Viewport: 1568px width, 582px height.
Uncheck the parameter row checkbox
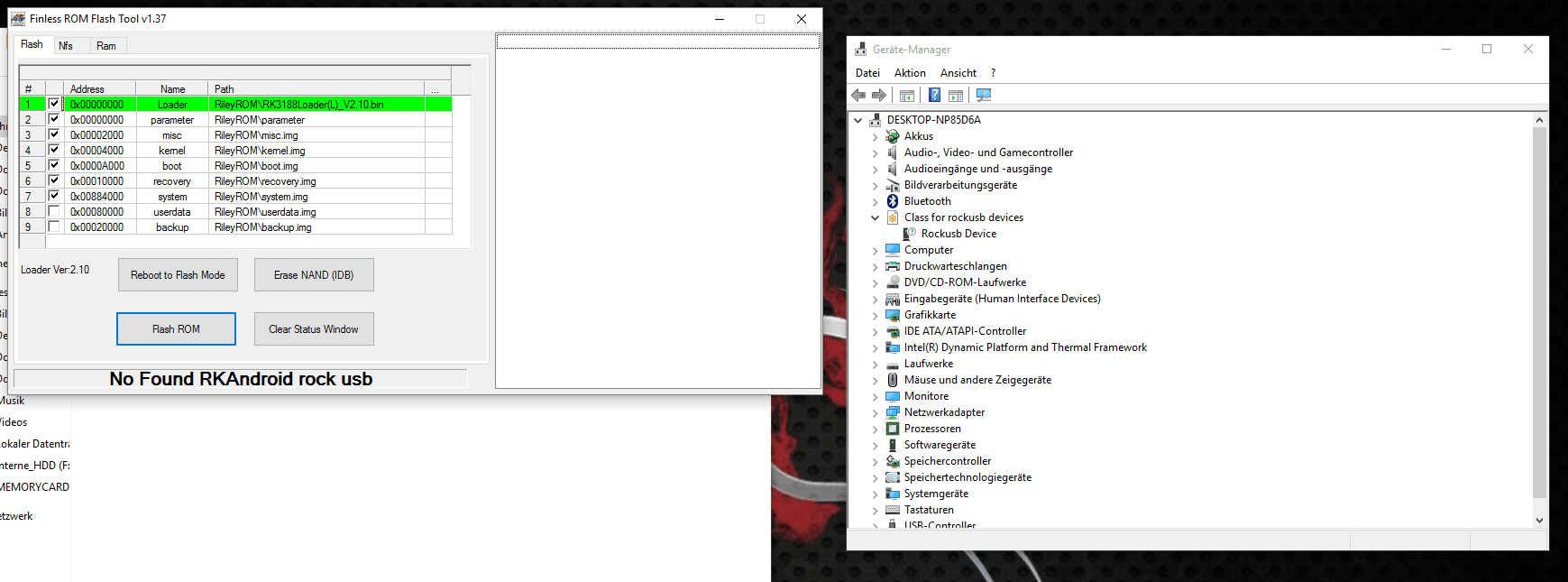[53, 119]
